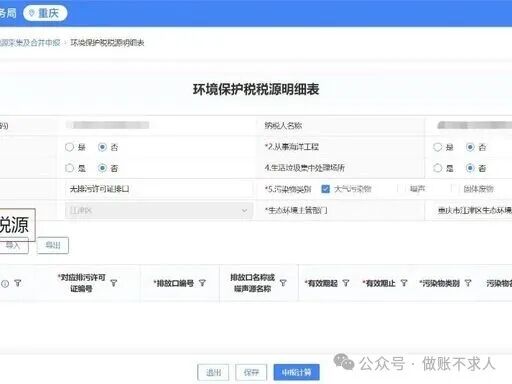Go back via the 源采集及合并申报 breadcrumb
512x384 pixels.
tap(30, 43)
